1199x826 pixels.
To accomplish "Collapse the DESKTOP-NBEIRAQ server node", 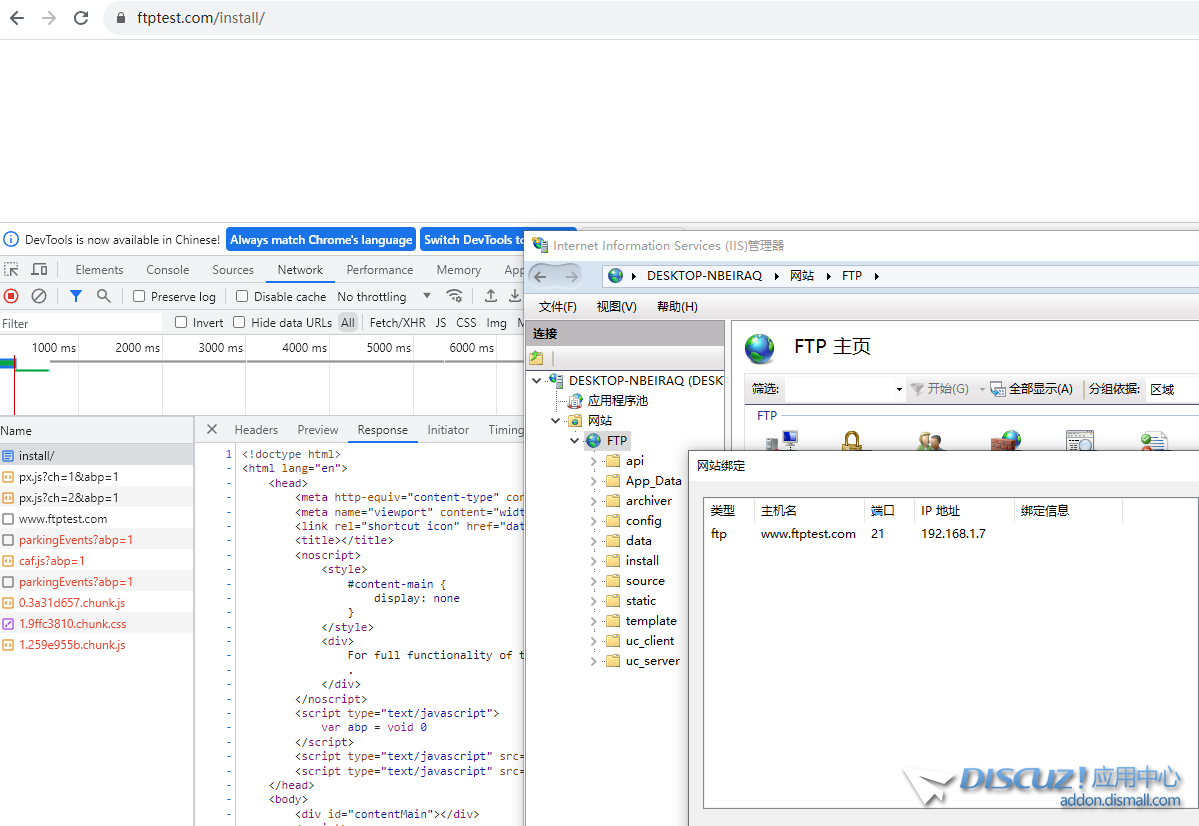I will [537, 381].
